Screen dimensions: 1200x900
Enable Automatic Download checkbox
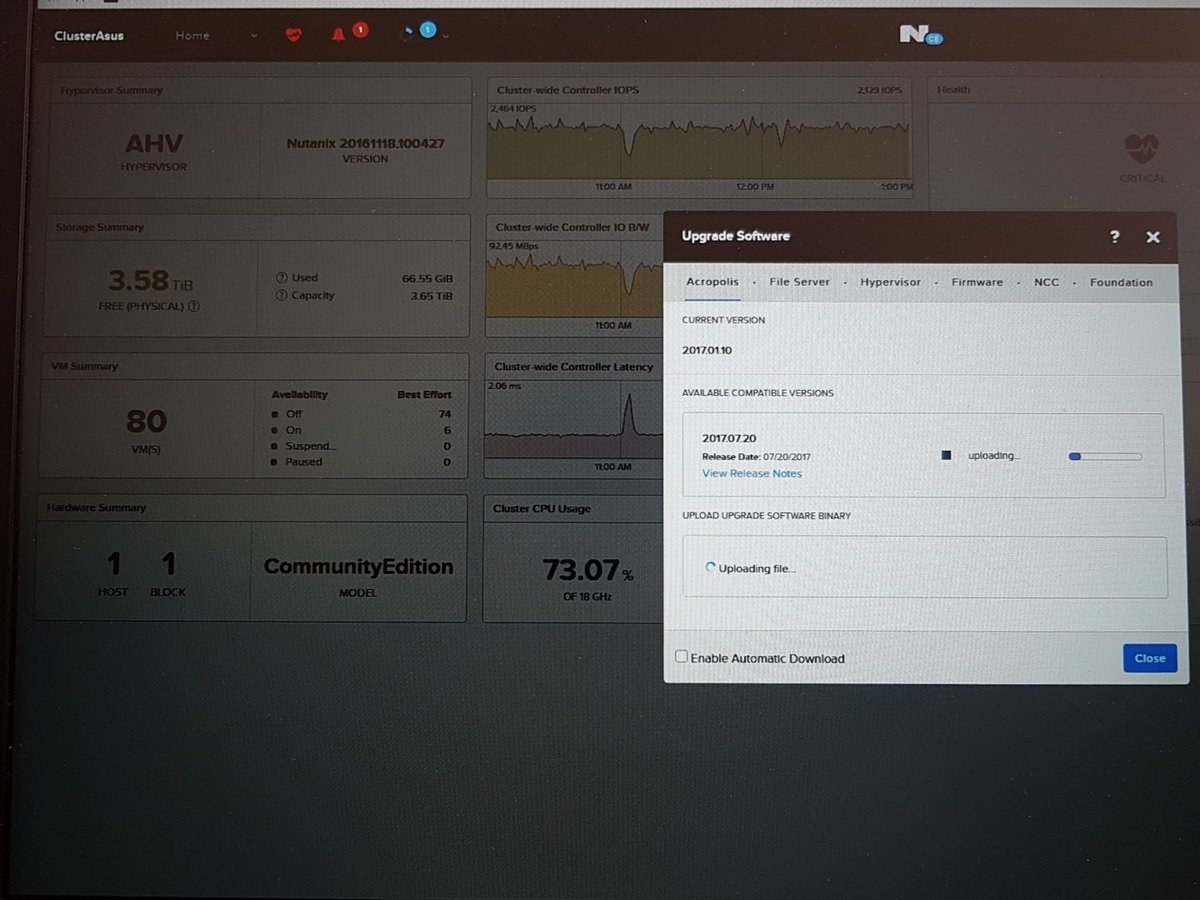tap(681, 657)
